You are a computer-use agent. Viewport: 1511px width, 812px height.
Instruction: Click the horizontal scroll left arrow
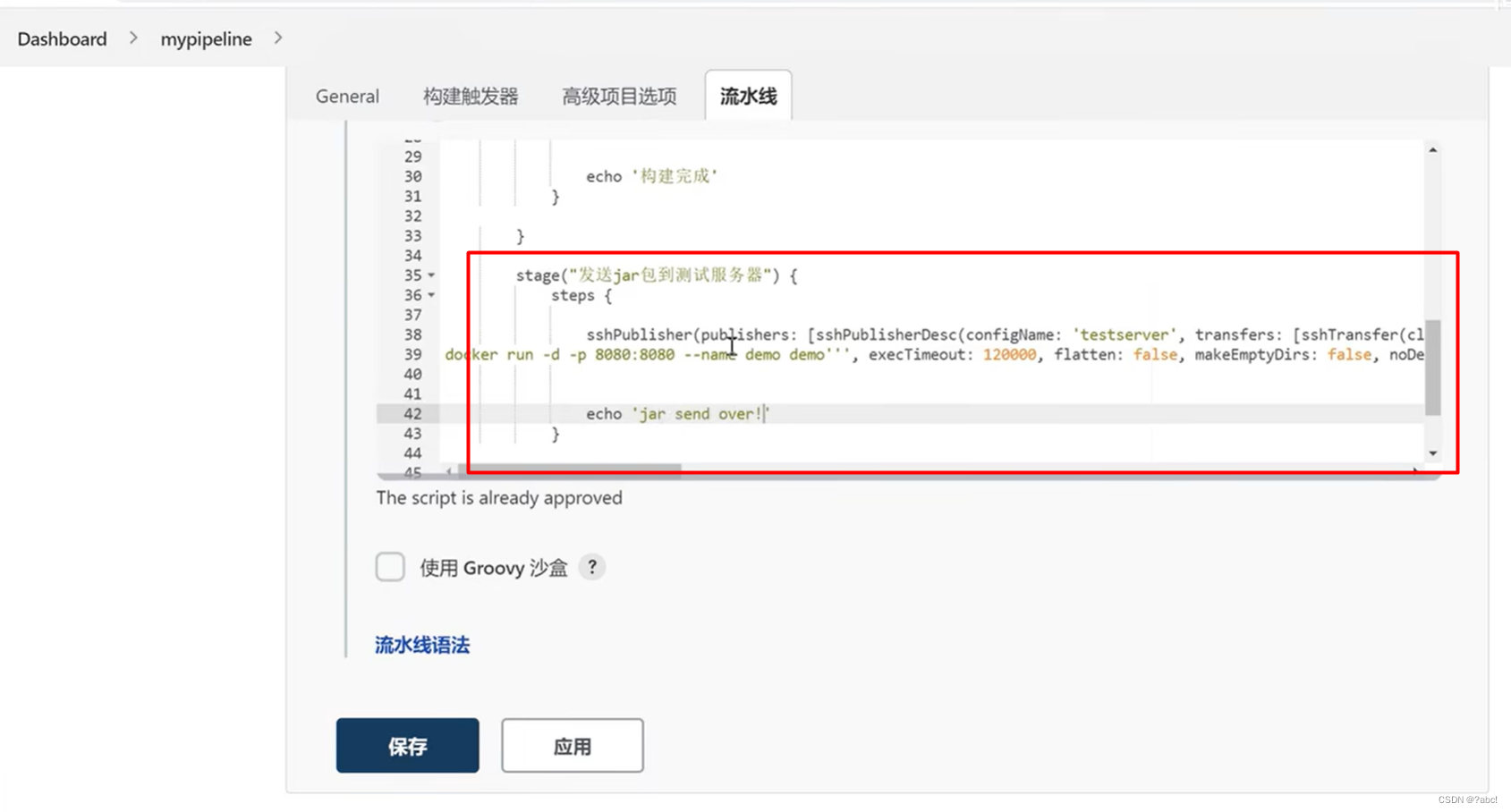point(449,470)
